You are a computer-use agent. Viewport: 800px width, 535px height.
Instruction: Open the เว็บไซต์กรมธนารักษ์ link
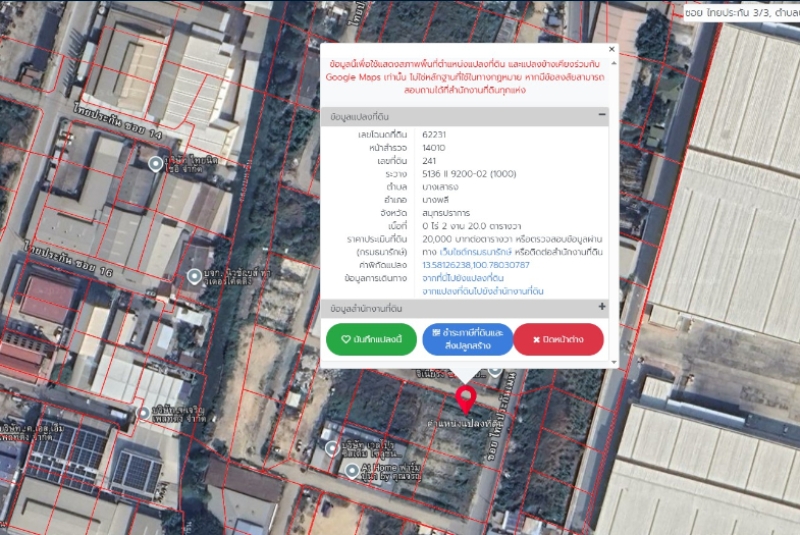coord(484,252)
